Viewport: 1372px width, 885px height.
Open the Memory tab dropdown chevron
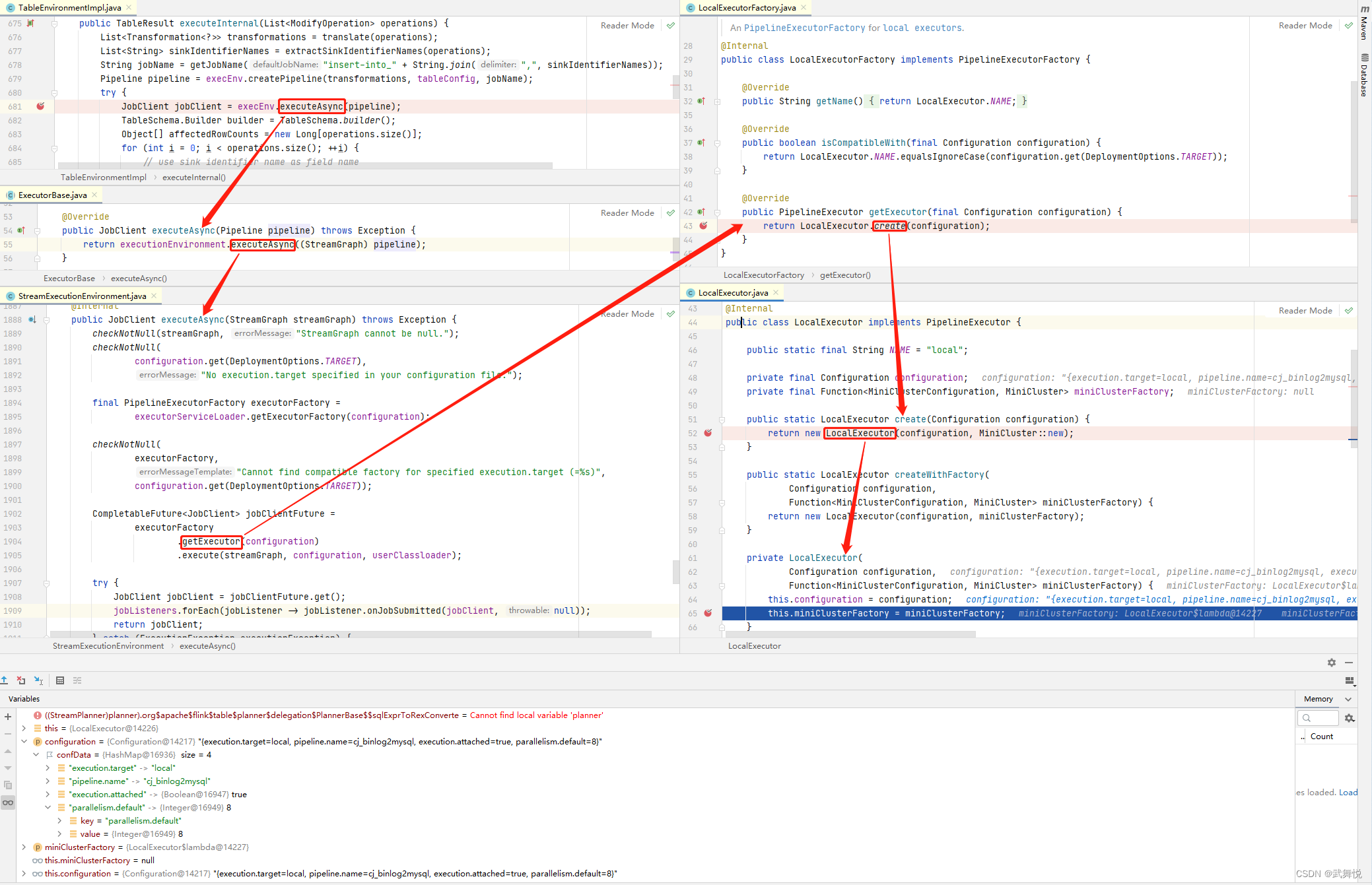point(1348,699)
